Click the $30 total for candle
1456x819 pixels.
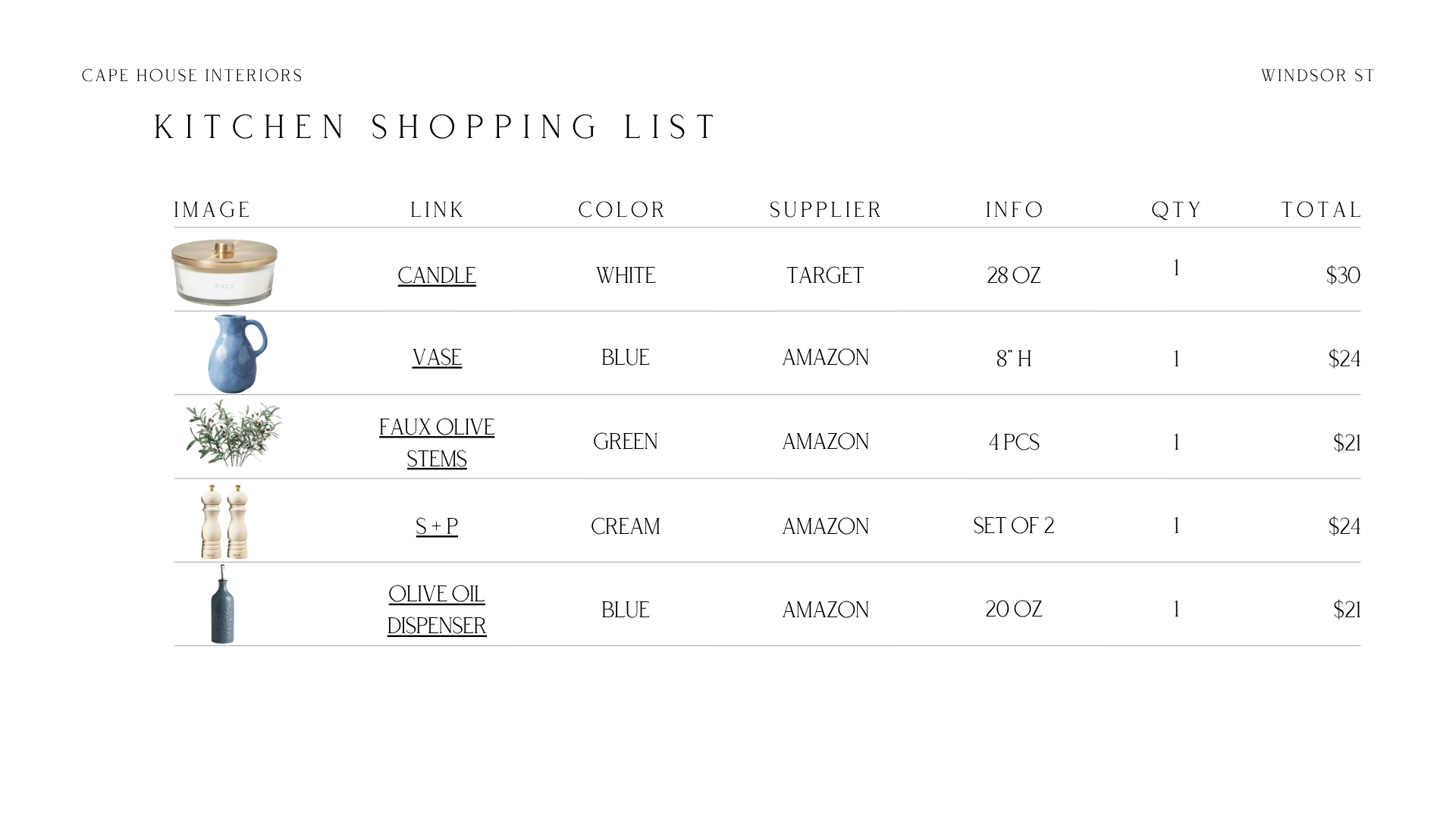coord(1343,275)
